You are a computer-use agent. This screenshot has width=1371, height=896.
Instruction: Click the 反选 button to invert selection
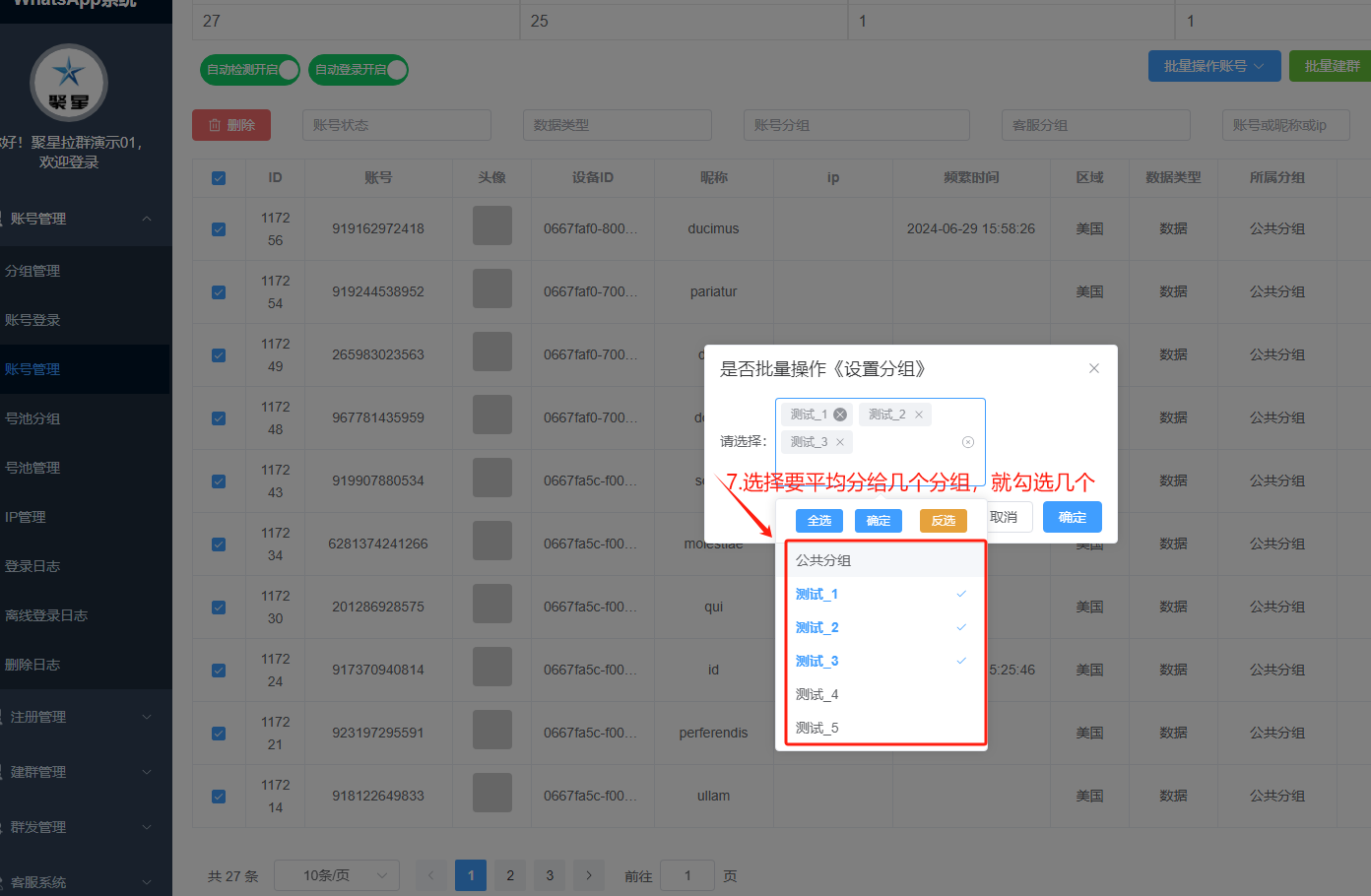[943, 520]
